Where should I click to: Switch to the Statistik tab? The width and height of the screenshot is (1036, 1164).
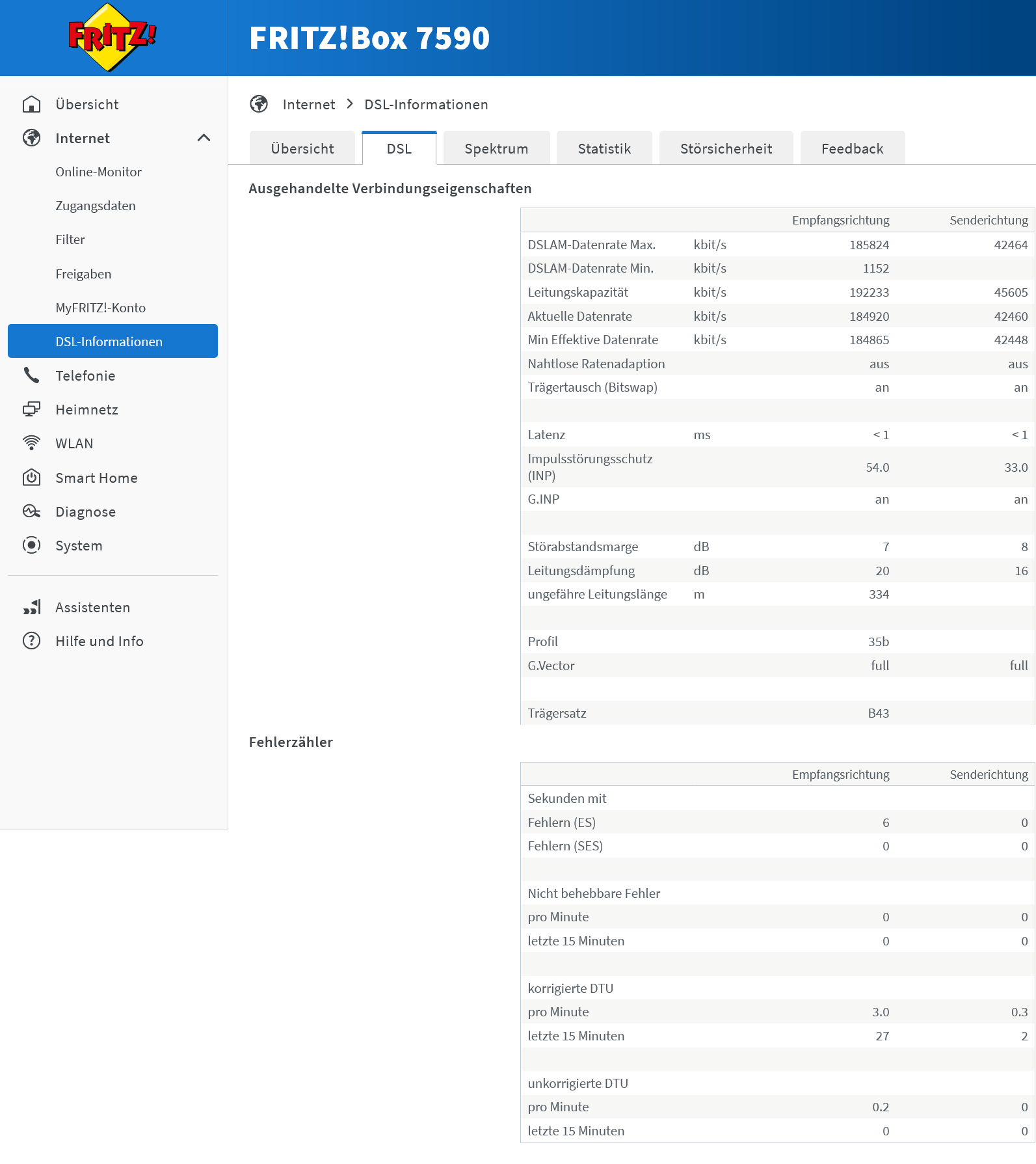pos(604,148)
